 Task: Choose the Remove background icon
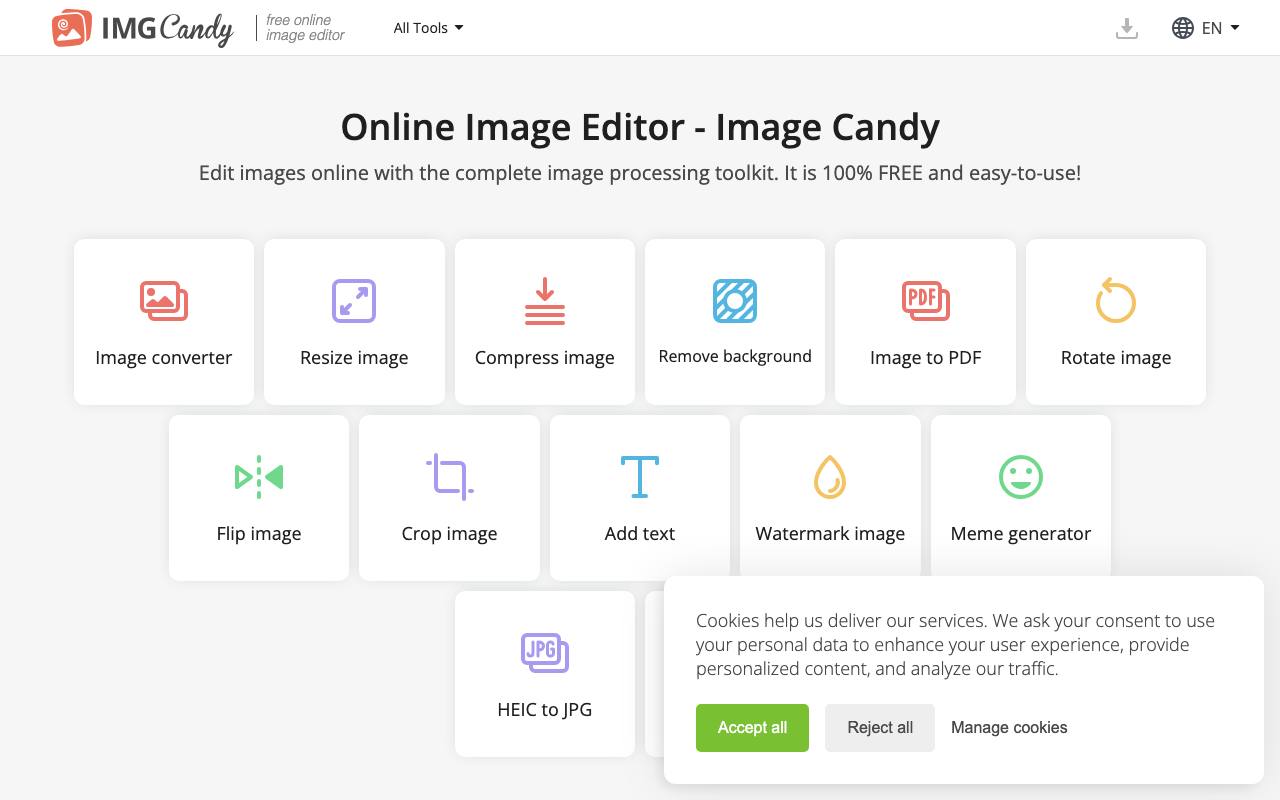[735, 301]
